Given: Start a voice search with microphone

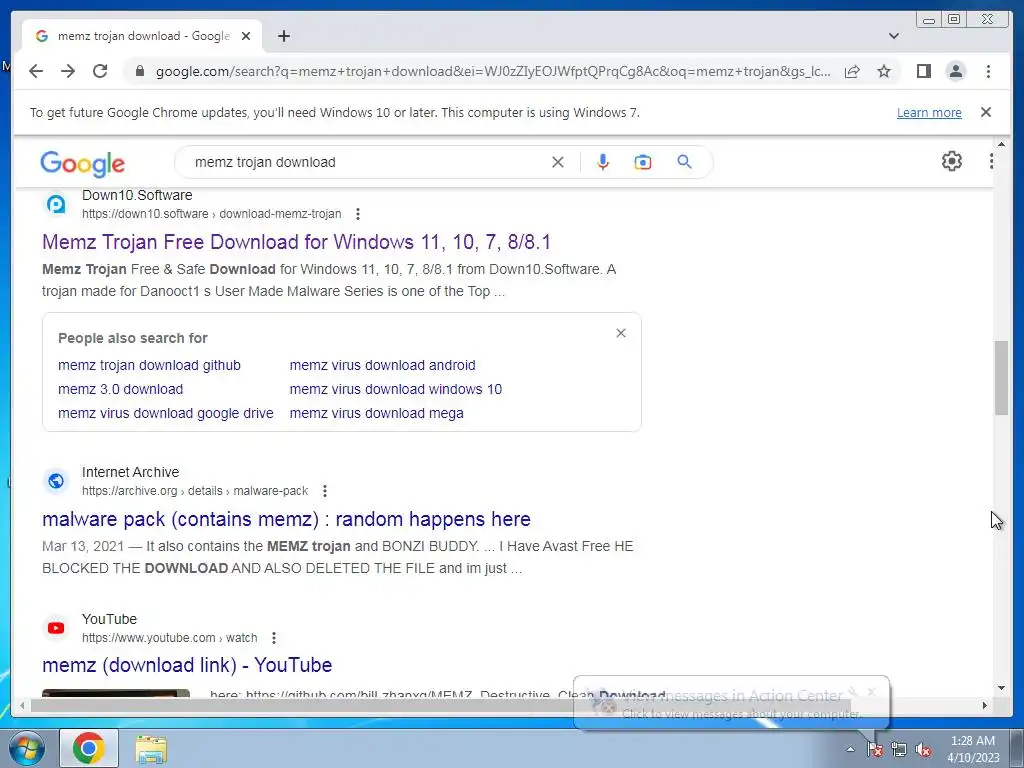Looking at the screenshot, I should coord(603,162).
